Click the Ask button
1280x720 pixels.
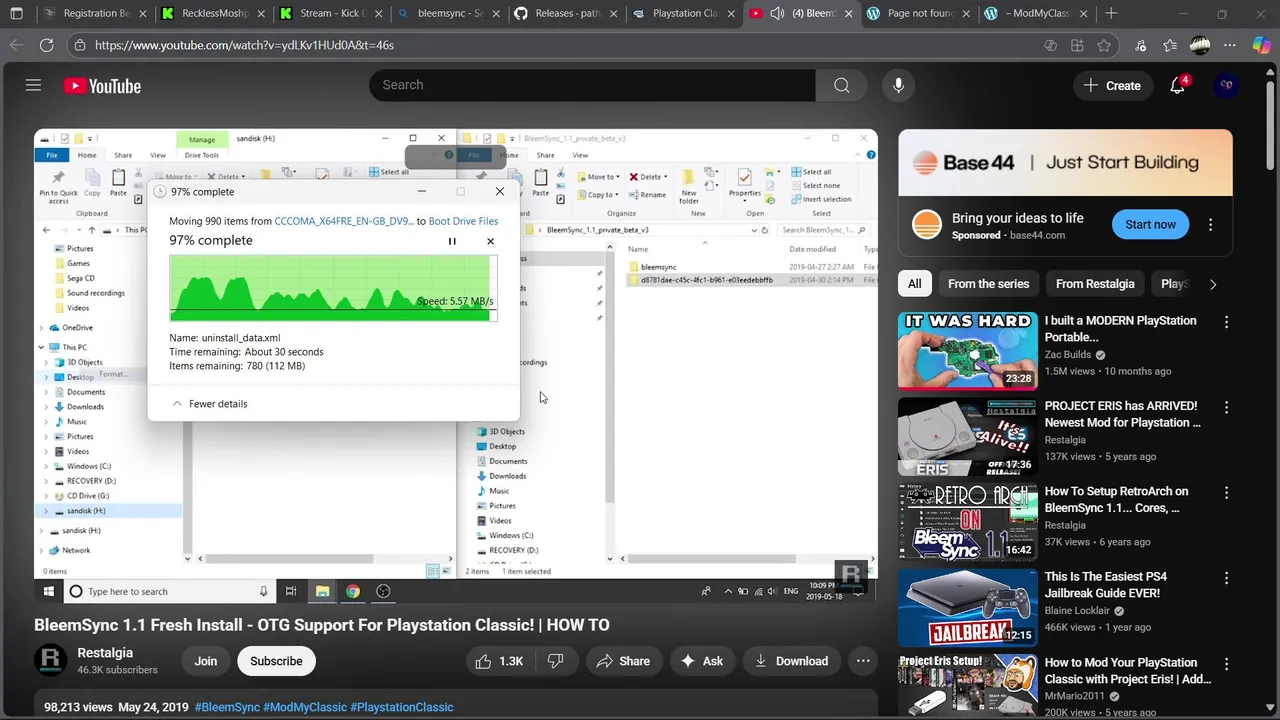[701, 661]
